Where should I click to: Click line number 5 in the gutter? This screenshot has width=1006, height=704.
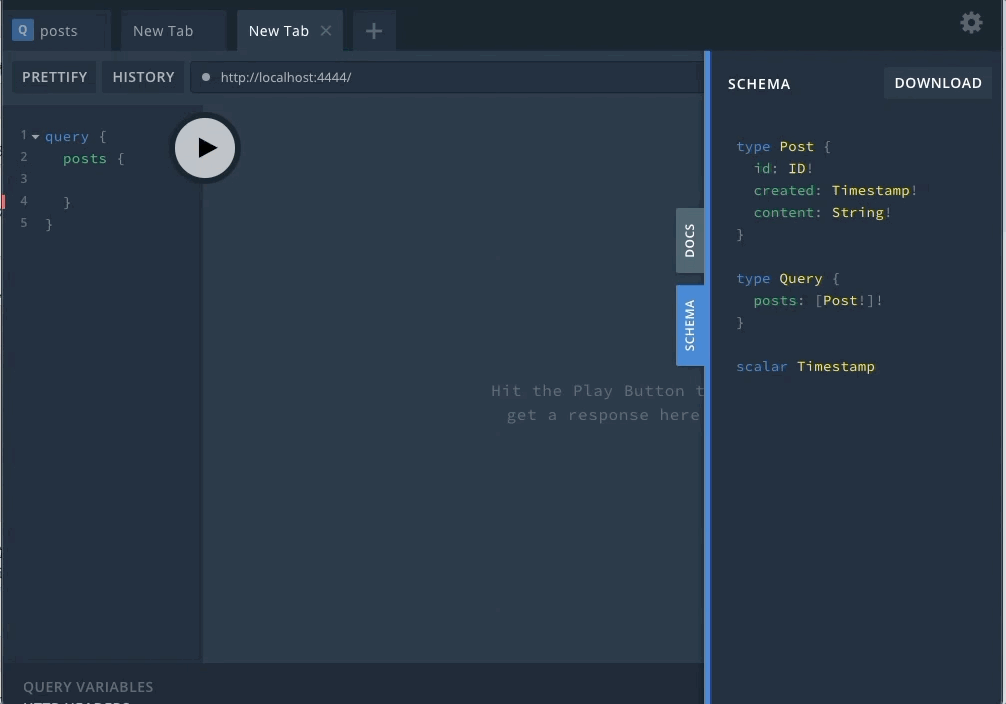[x=24, y=223]
